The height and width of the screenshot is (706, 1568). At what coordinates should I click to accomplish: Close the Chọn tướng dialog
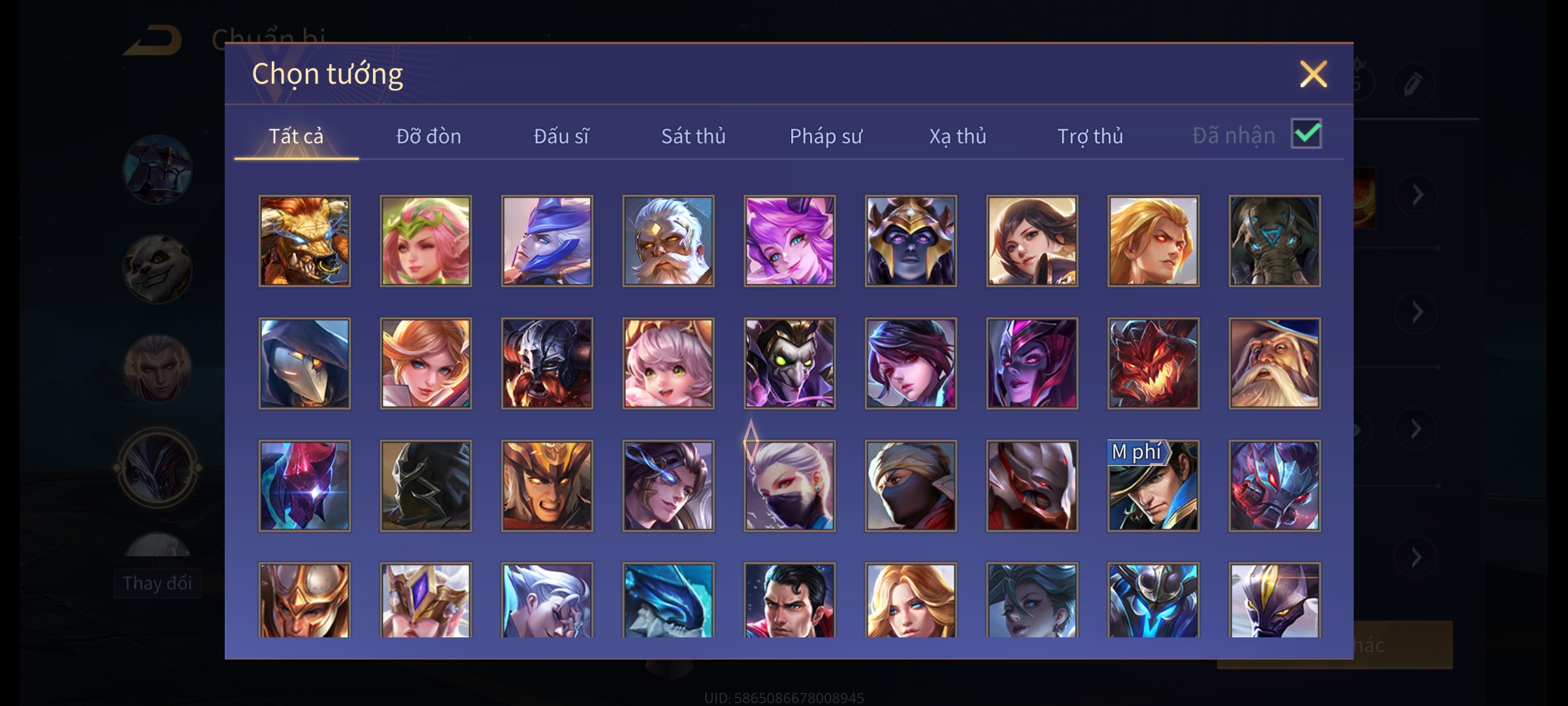click(x=1313, y=74)
